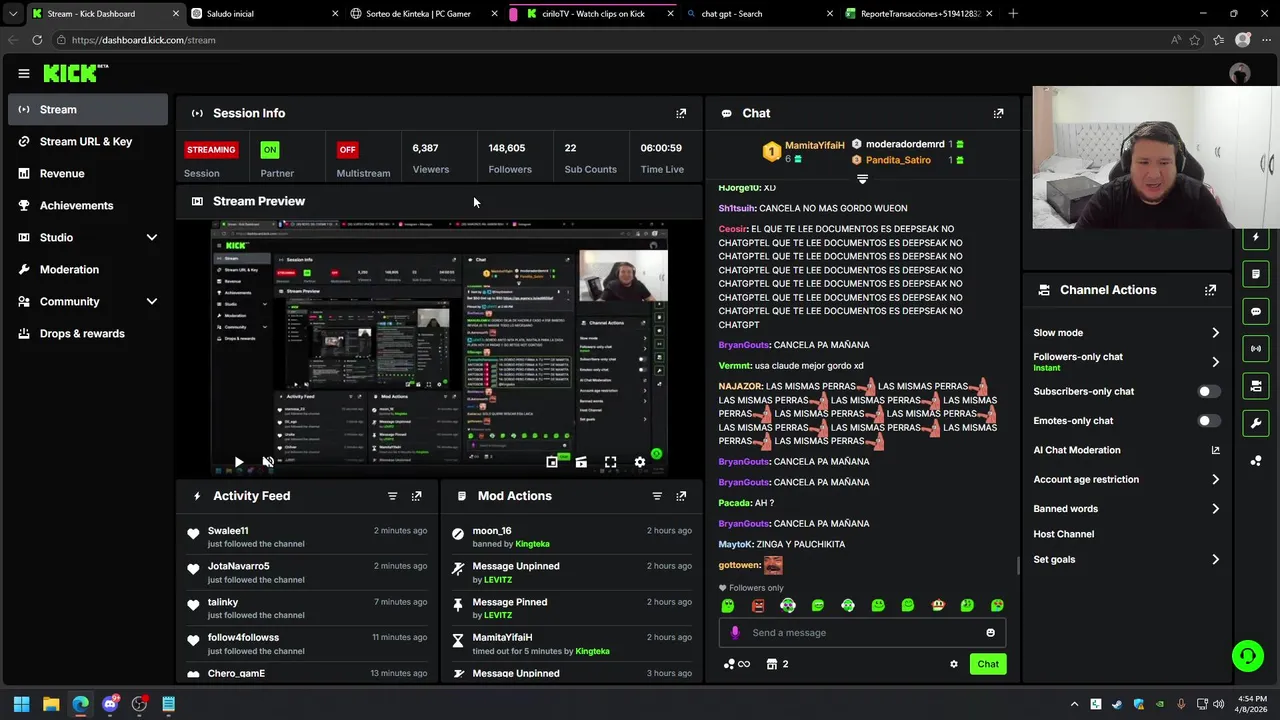Screen dimensions: 1280x720
Task: Expand Banned words settings
Action: tap(1215, 509)
